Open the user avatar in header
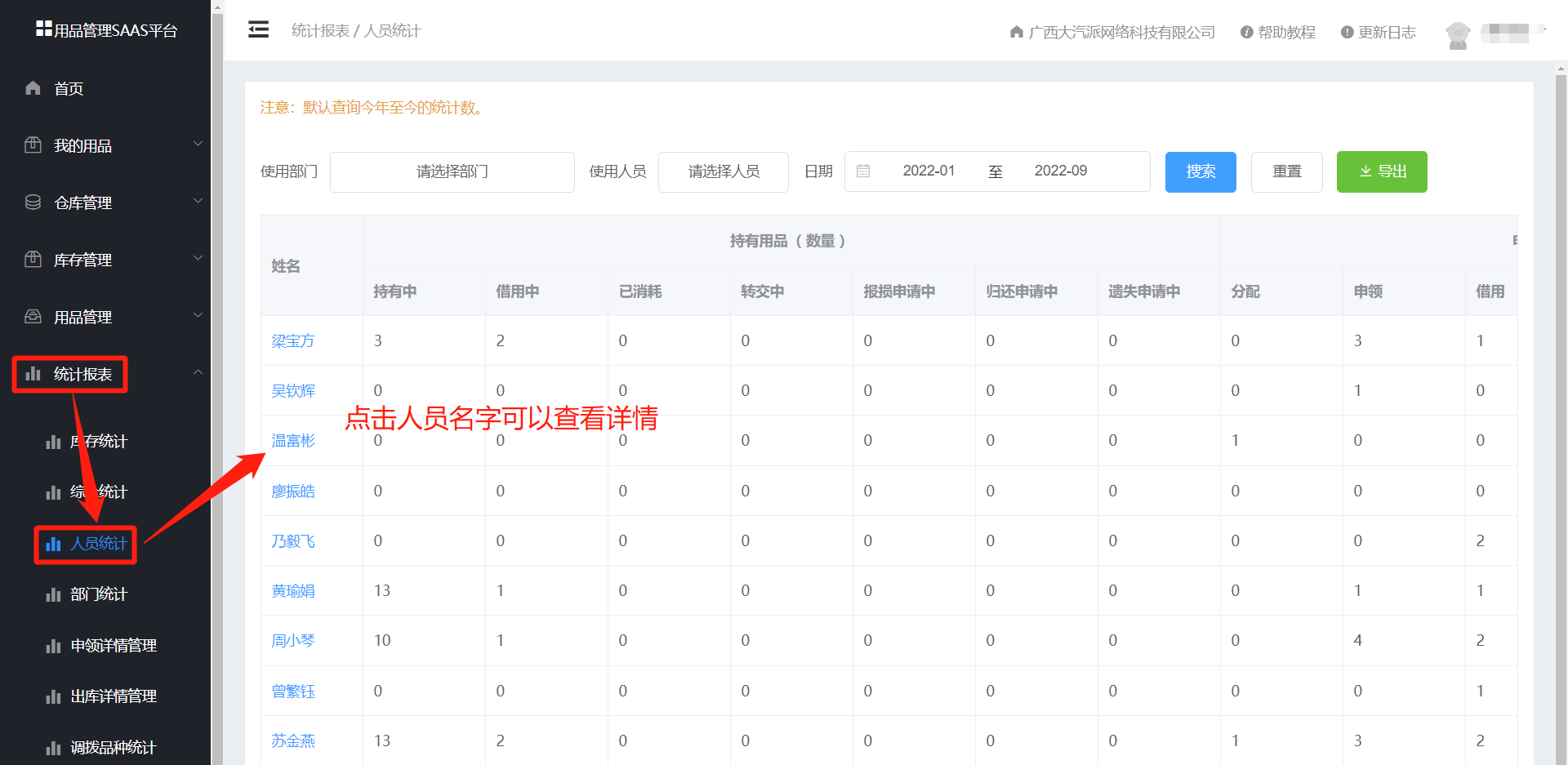1568x765 pixels. [x=1458, y=34]
